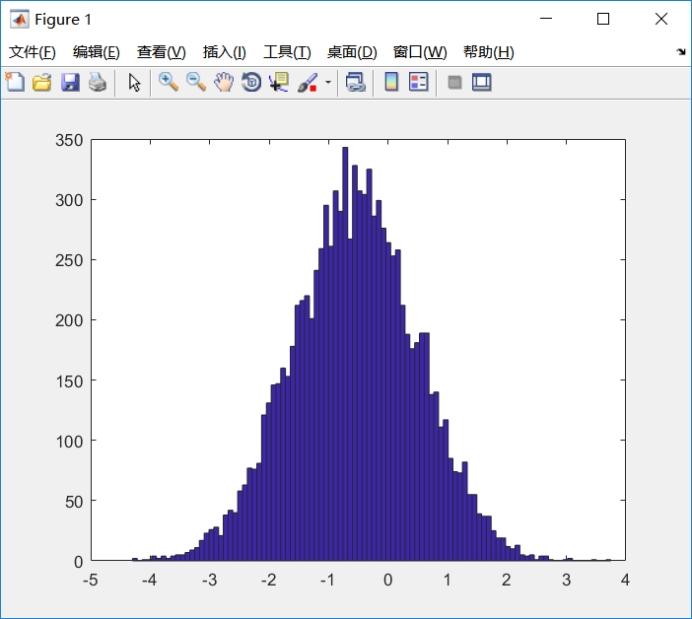Activate the Pan hand tool

(x=223, y=83)
